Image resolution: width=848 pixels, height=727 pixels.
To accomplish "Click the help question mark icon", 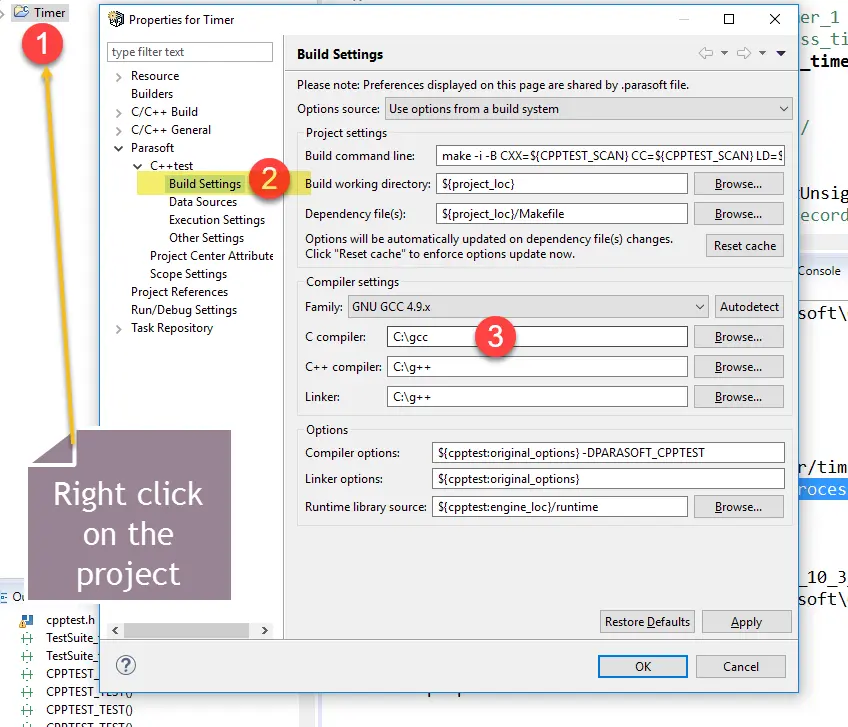I will [125, 665].
